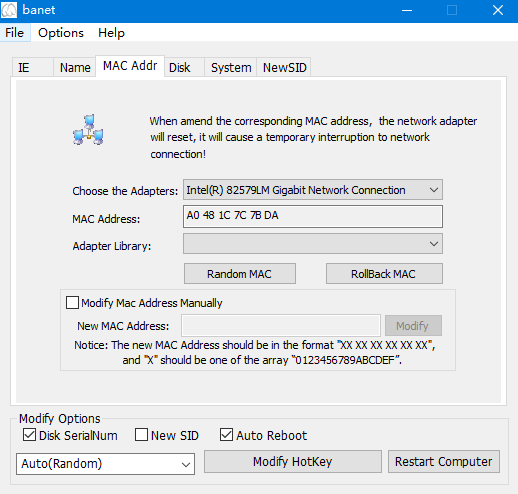Click the RollBack MAC button
The height and width of the screenshot is (494, 518).
[384, 274]
